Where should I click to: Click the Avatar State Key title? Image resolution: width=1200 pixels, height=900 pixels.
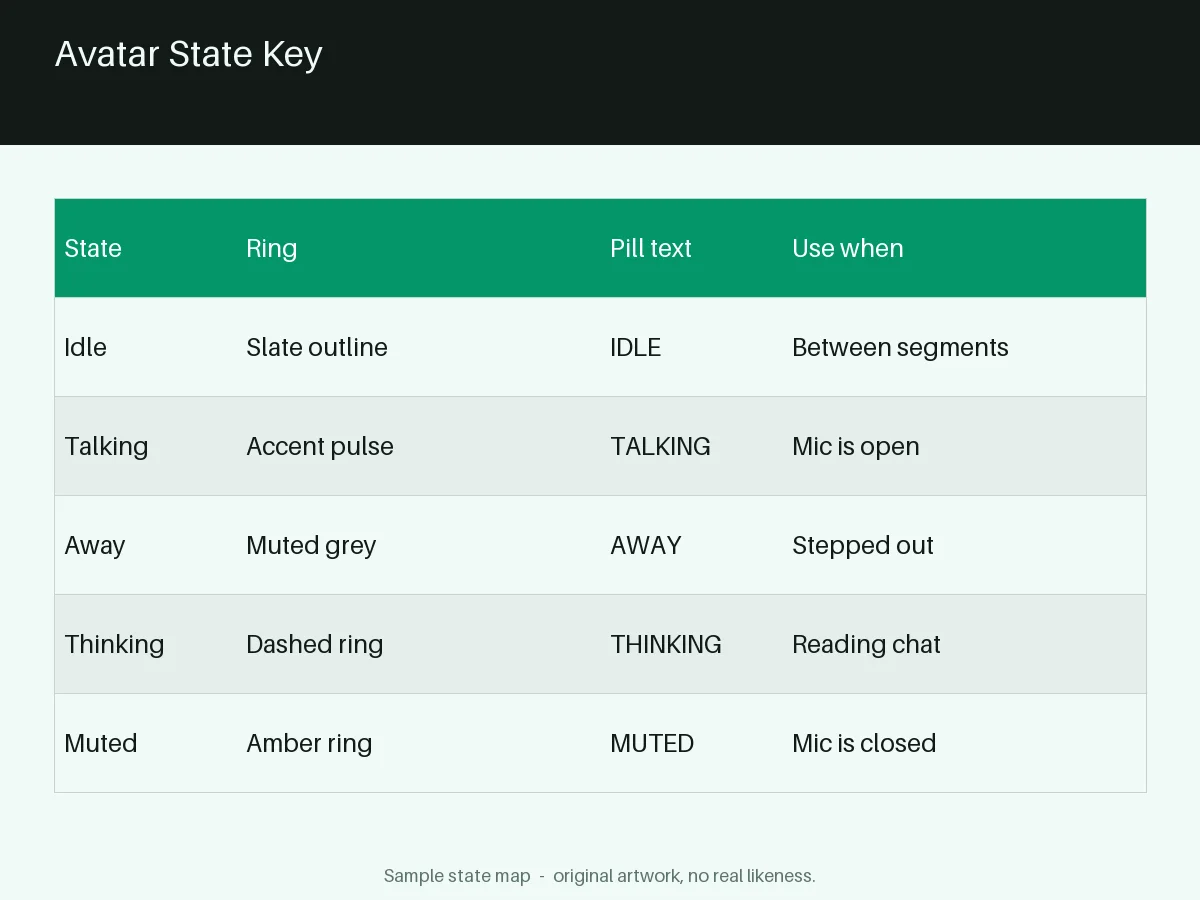click(188, 54)
